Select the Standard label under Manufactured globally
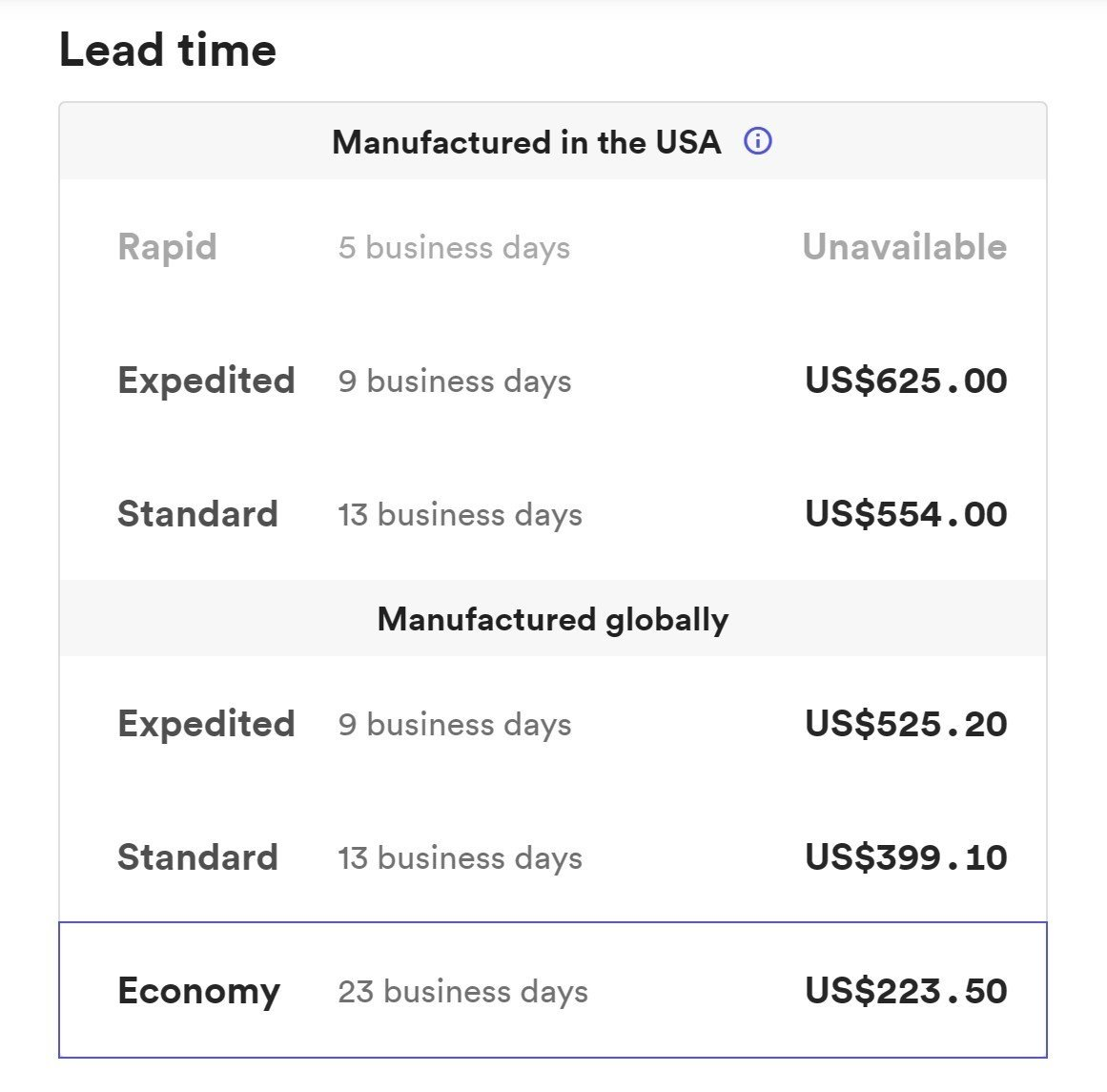 point(197,856)
